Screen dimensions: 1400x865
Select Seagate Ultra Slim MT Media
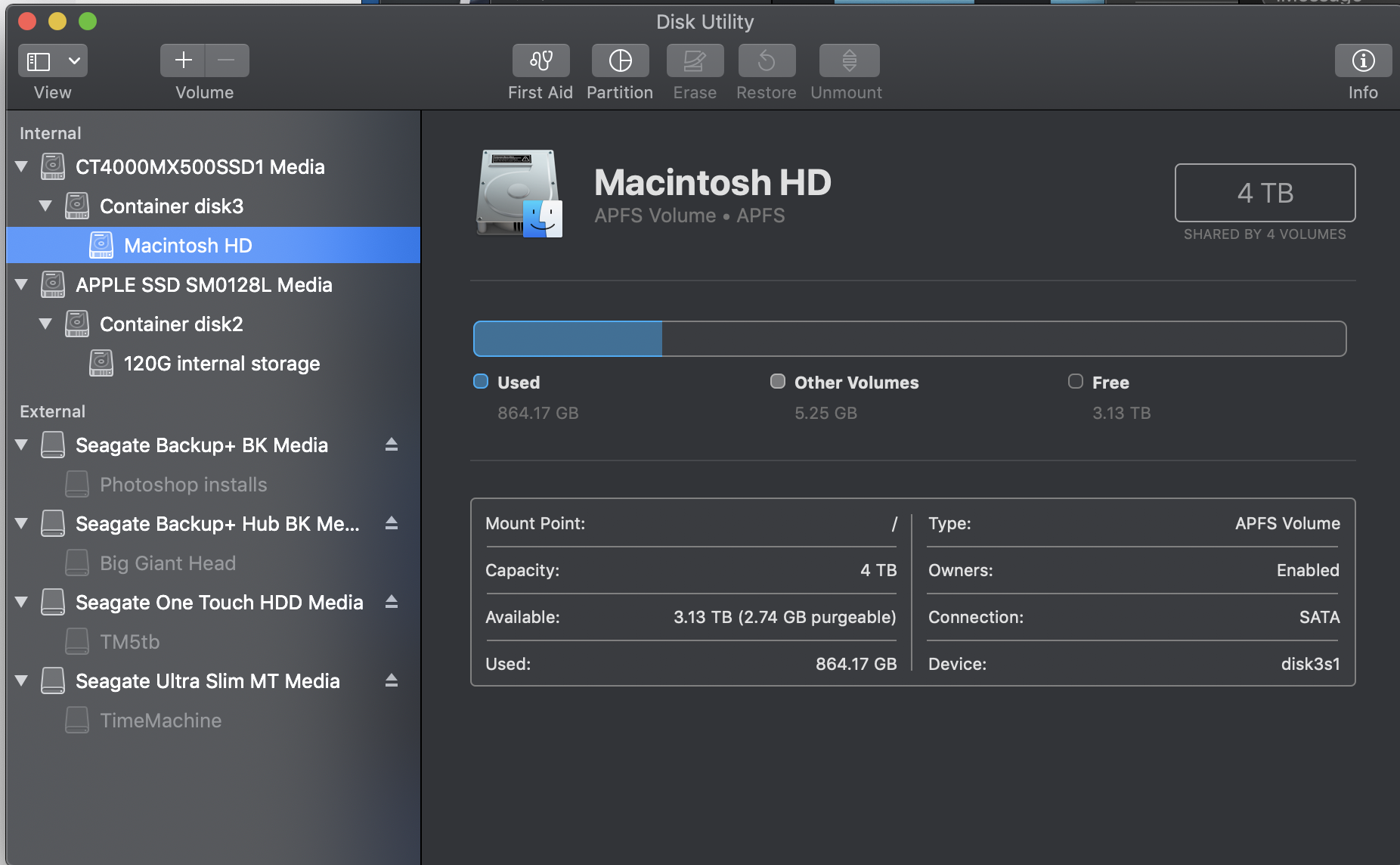tap(213, 681)
